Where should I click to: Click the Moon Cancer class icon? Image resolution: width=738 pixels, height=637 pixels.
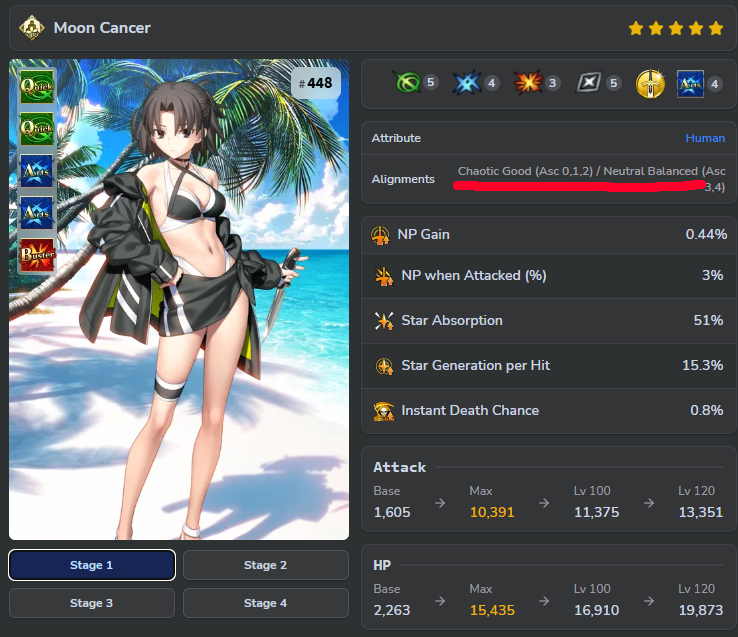[32, 28]
